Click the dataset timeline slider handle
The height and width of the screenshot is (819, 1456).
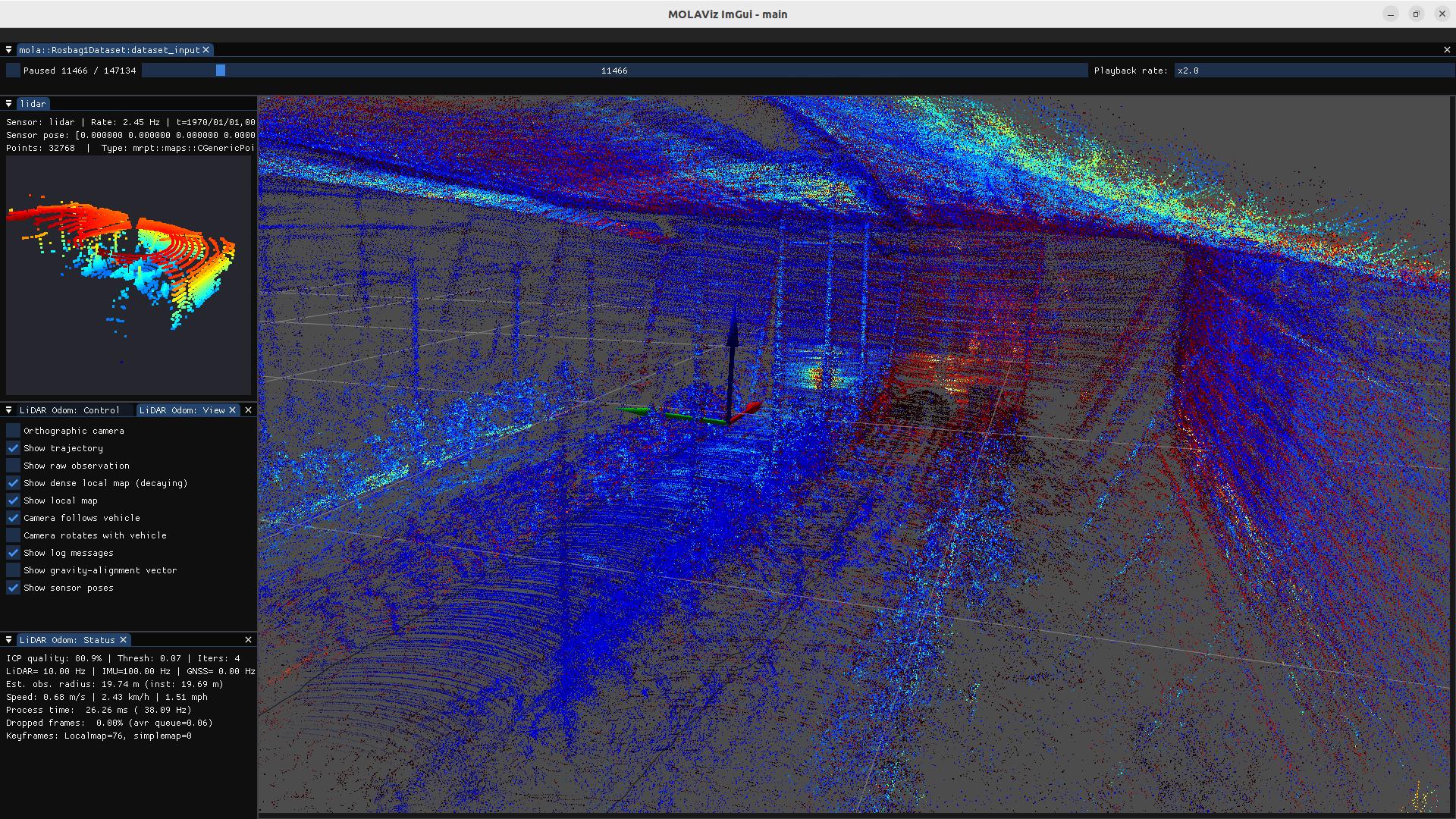(x=221, y=71)
